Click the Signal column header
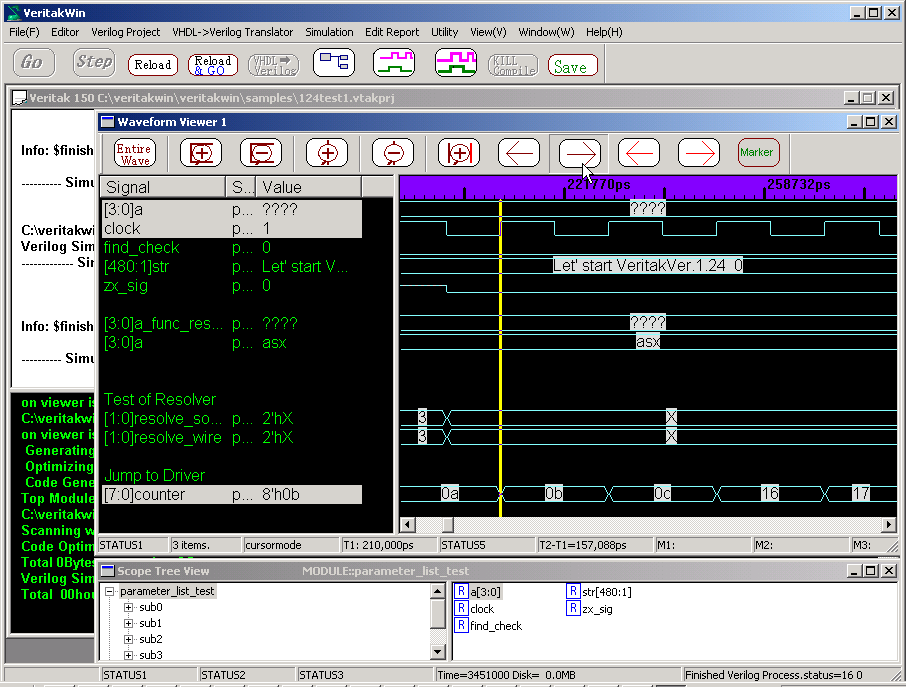Screen dimensions: 906x687 point(163,187)
